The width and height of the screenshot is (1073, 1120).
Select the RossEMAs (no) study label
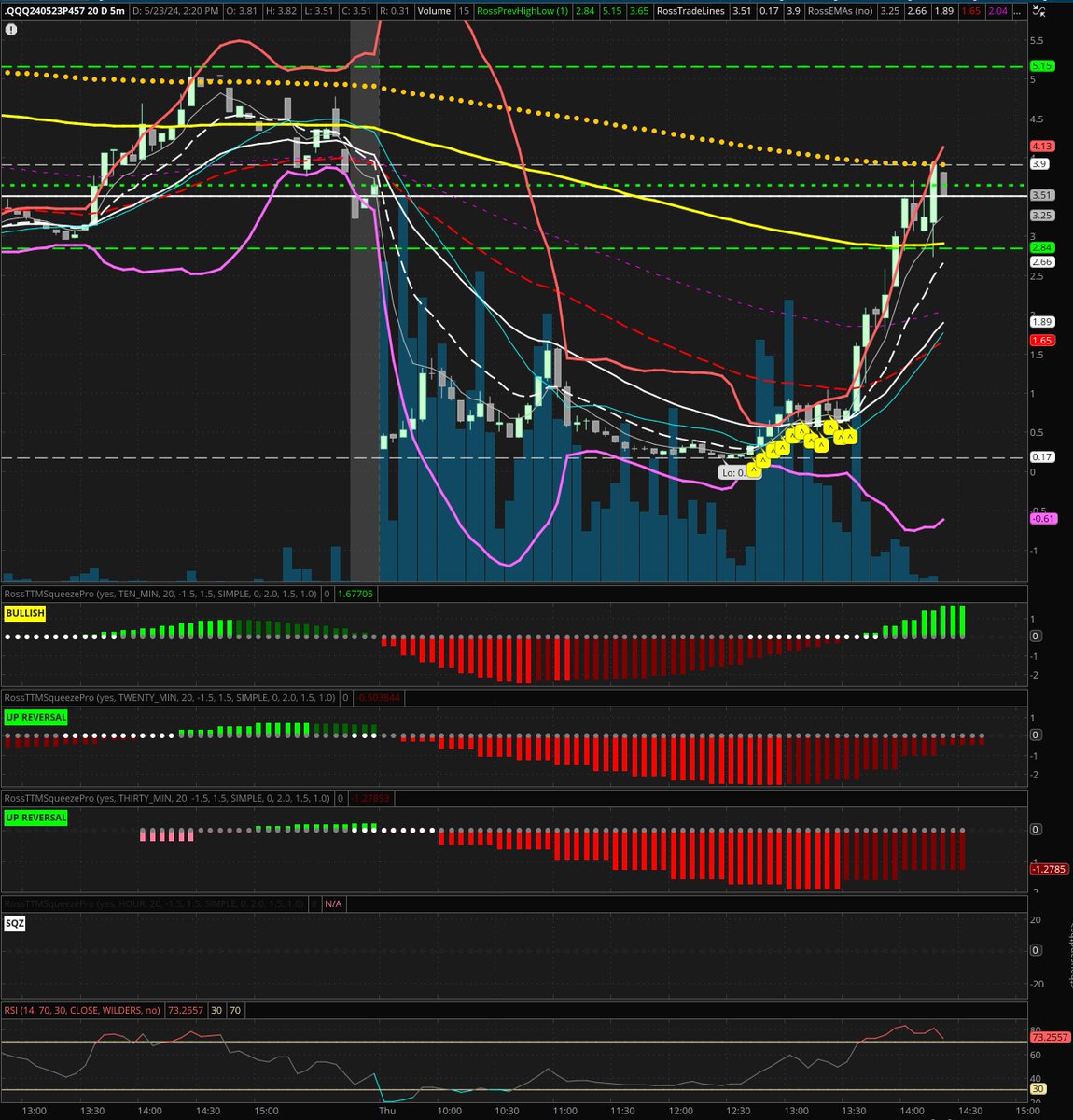pos(841,11)
